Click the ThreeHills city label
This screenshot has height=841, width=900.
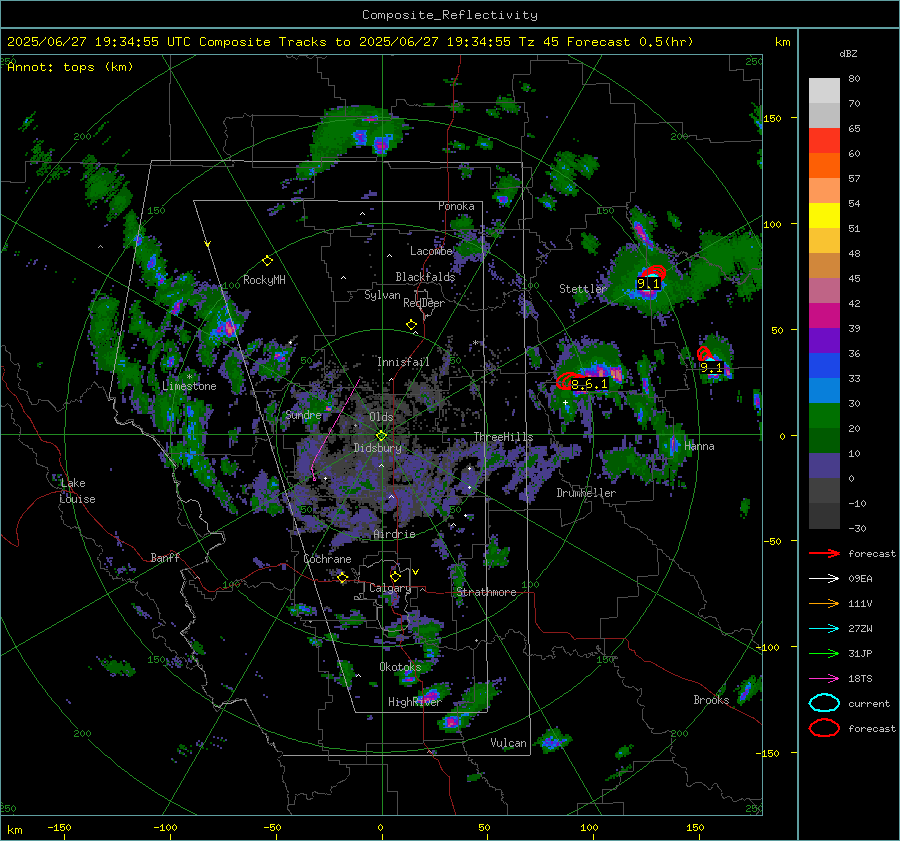click(503, 437)
